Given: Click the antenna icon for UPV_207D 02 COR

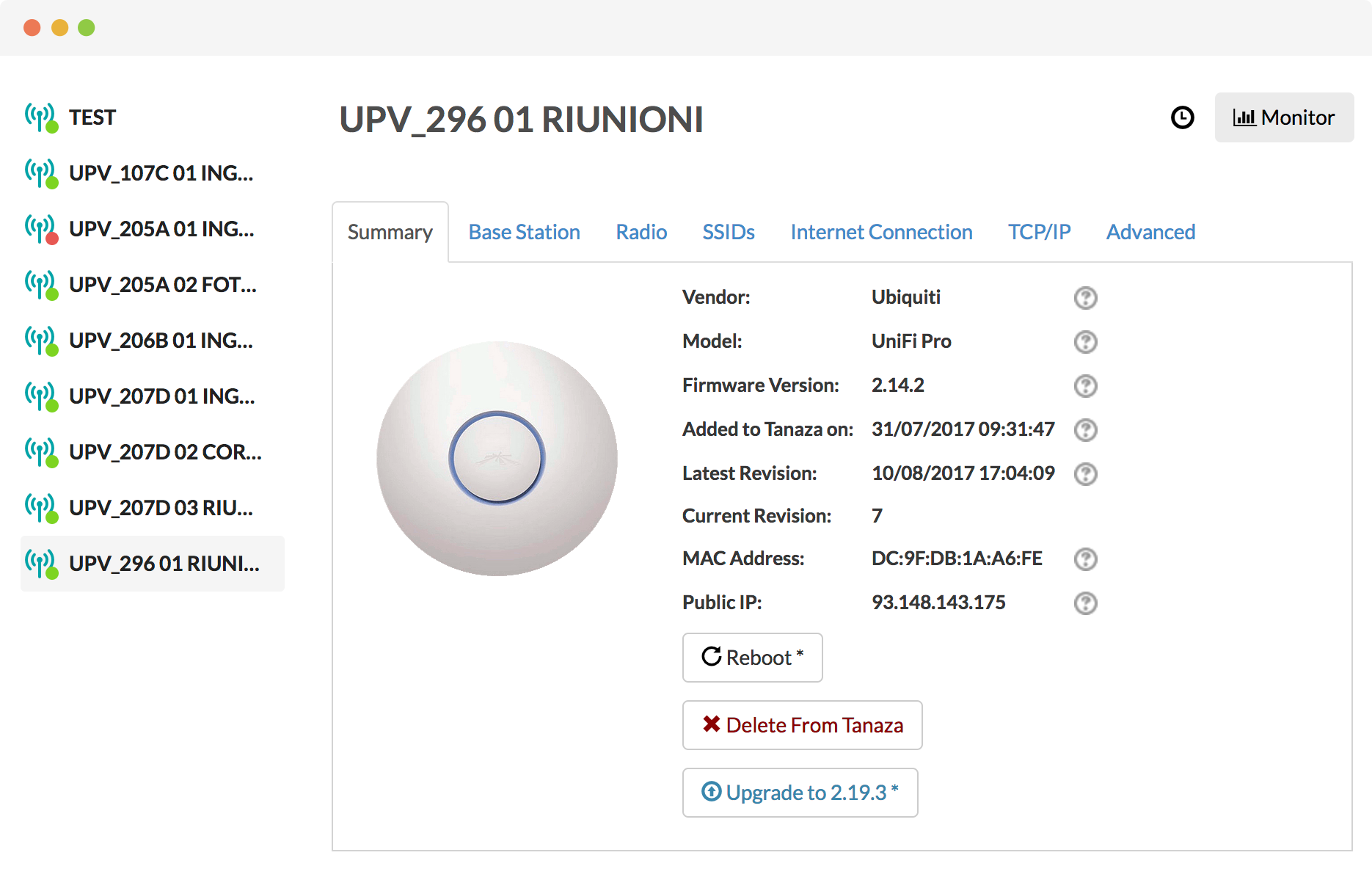Looking at the screenshot, I should [x=41, y=452].
